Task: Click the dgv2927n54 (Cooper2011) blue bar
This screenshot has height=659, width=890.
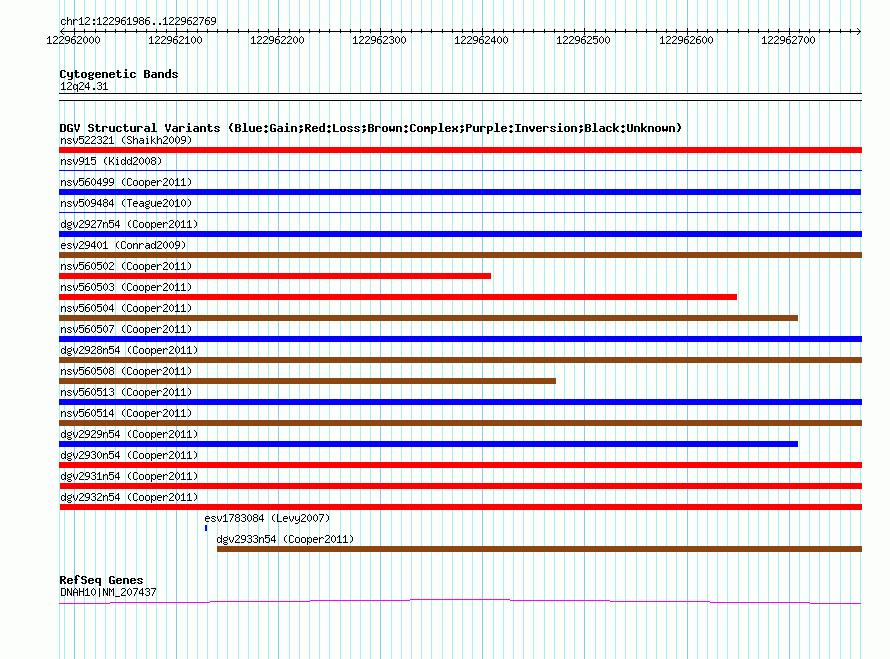Action: point(460,234)
